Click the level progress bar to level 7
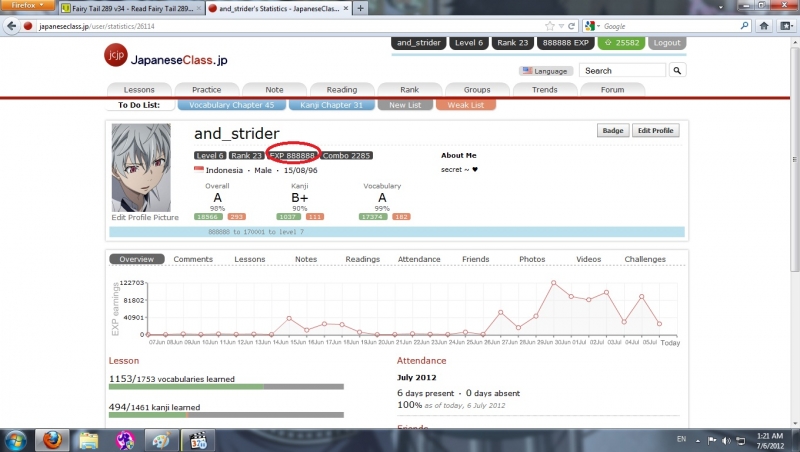 (396, 231)
